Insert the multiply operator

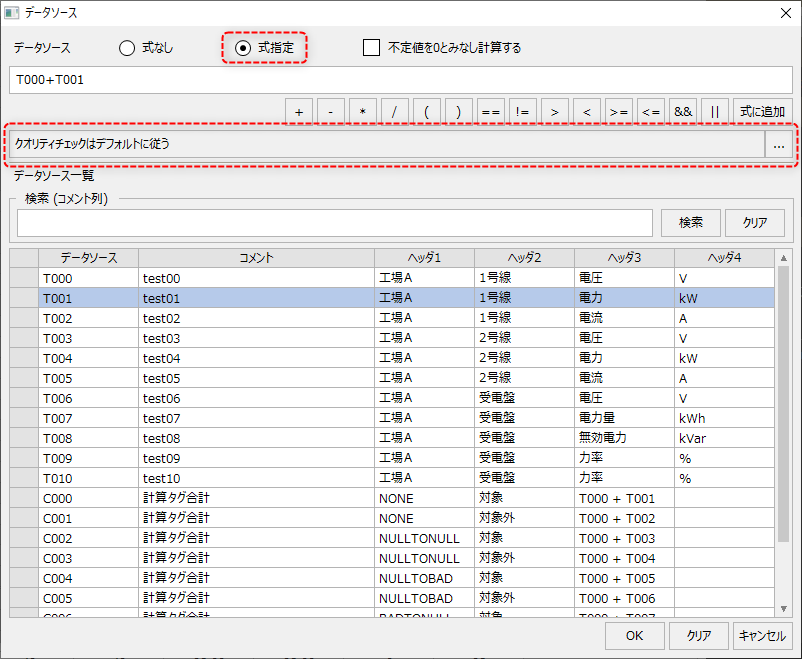point(363,112)
